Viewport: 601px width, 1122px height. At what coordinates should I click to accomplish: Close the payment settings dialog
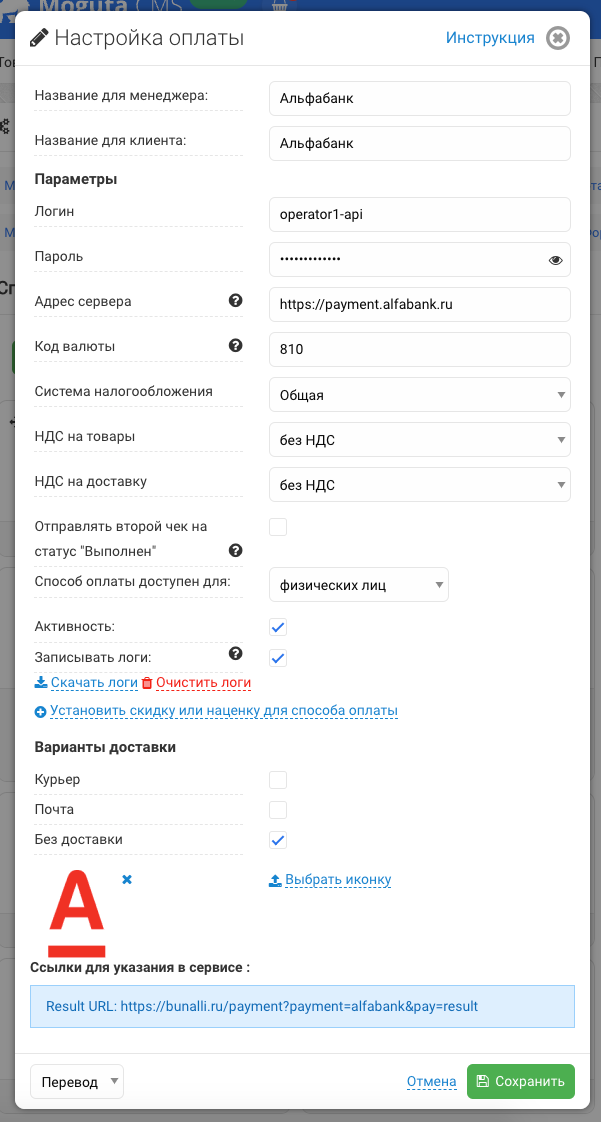(x=557, y=38)
